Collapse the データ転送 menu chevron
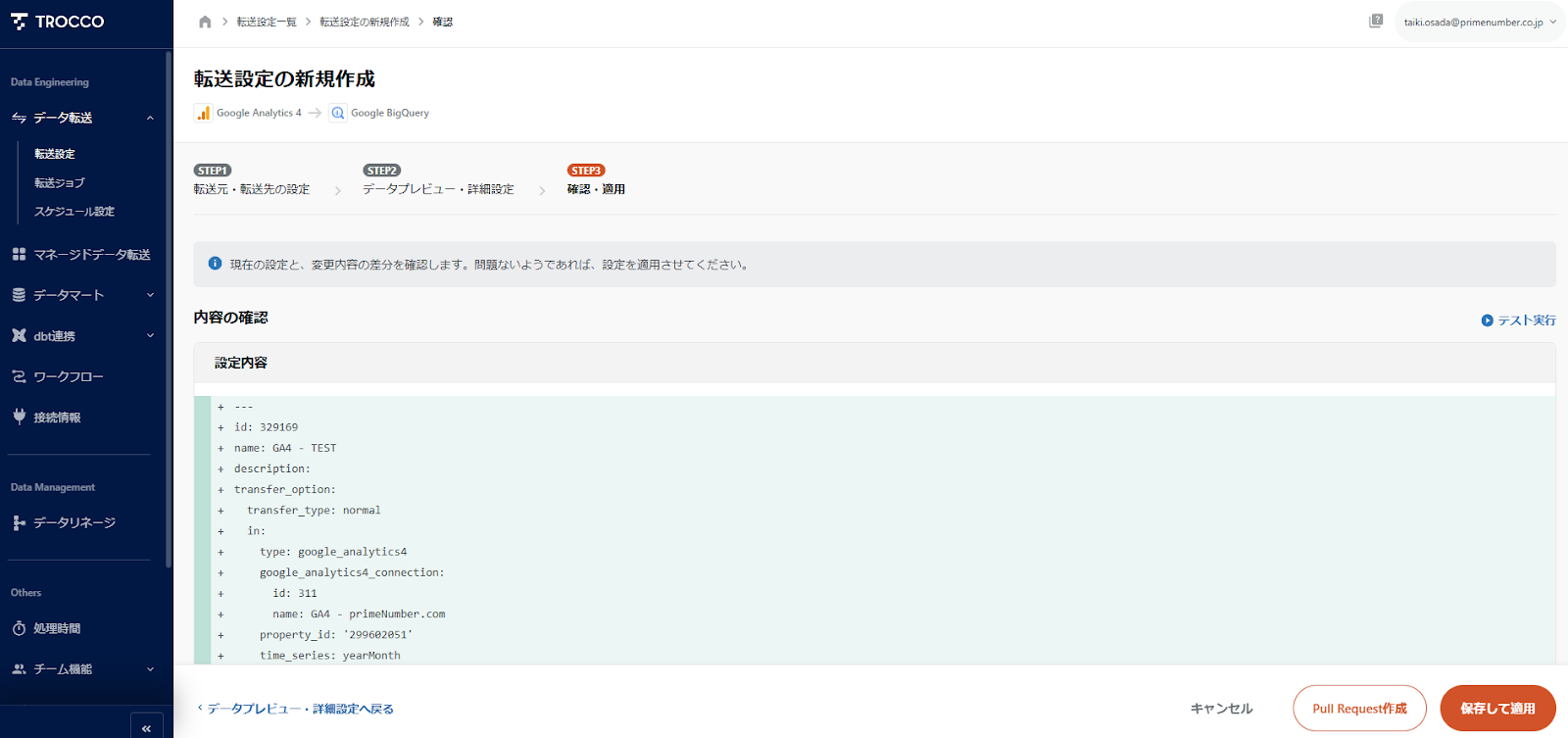Viewport: 1568px width, 738px height. point(150,118)
